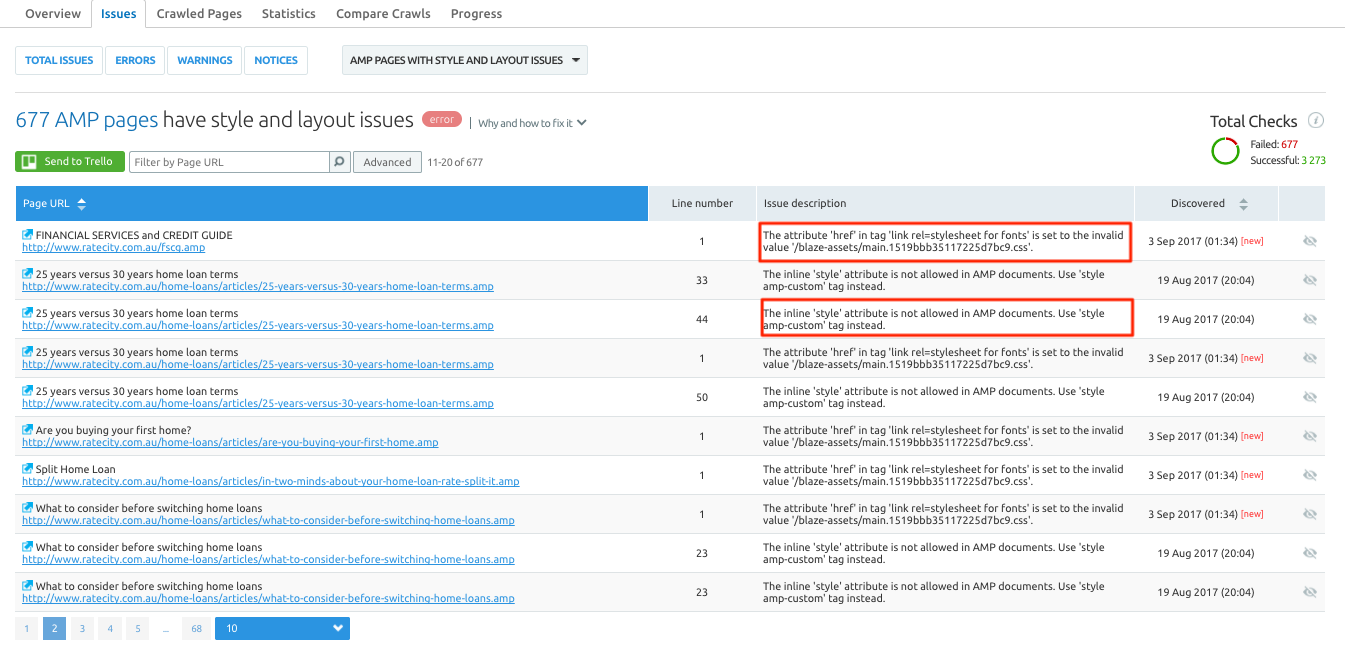Image resolution: width=1345 pixels, height=646 pixels.
Task: Expand 'Why and how to fix it'
Action: pyautogui.click(x=532, y=123)
